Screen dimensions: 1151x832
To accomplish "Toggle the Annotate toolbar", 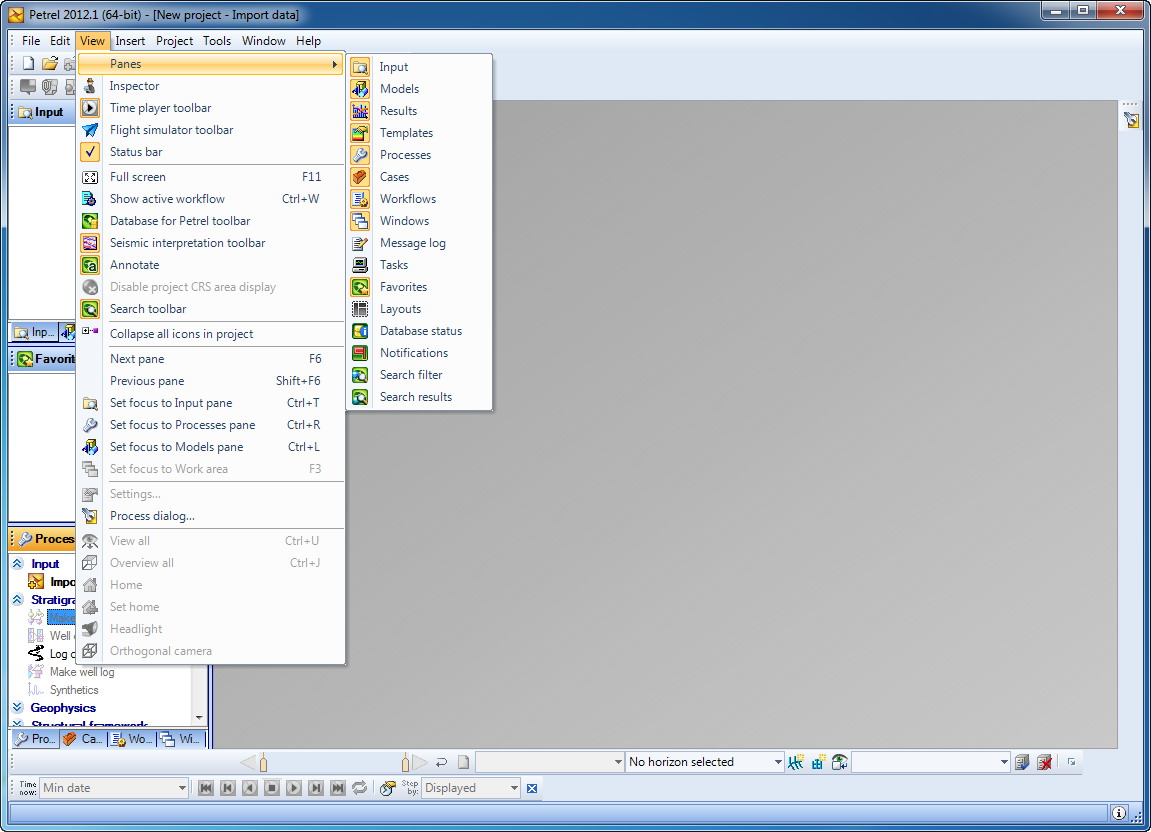I will pyautogui.click(x=211, y=265).
